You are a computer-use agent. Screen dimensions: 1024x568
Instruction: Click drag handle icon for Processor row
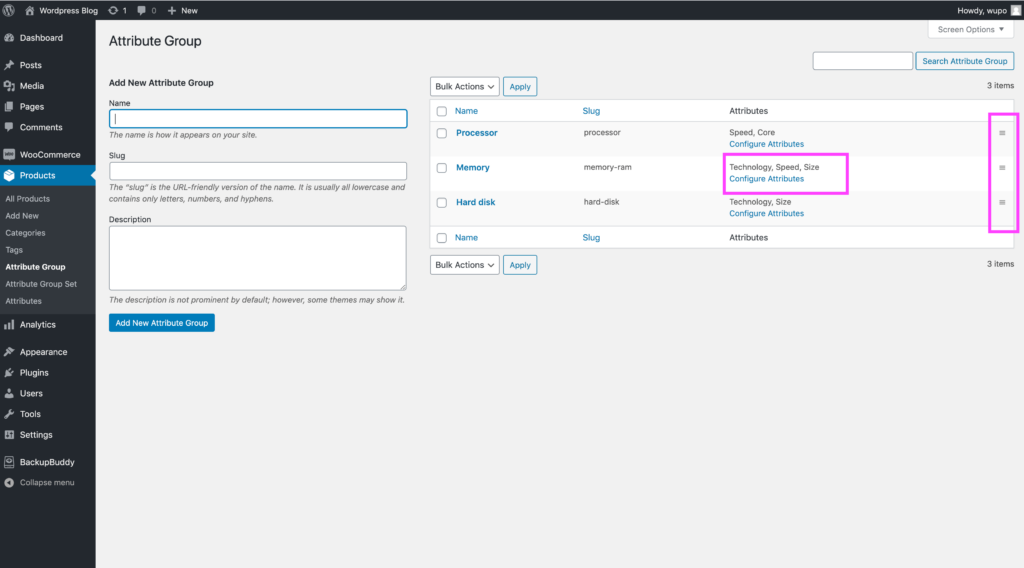click(x=1002, y=133)
